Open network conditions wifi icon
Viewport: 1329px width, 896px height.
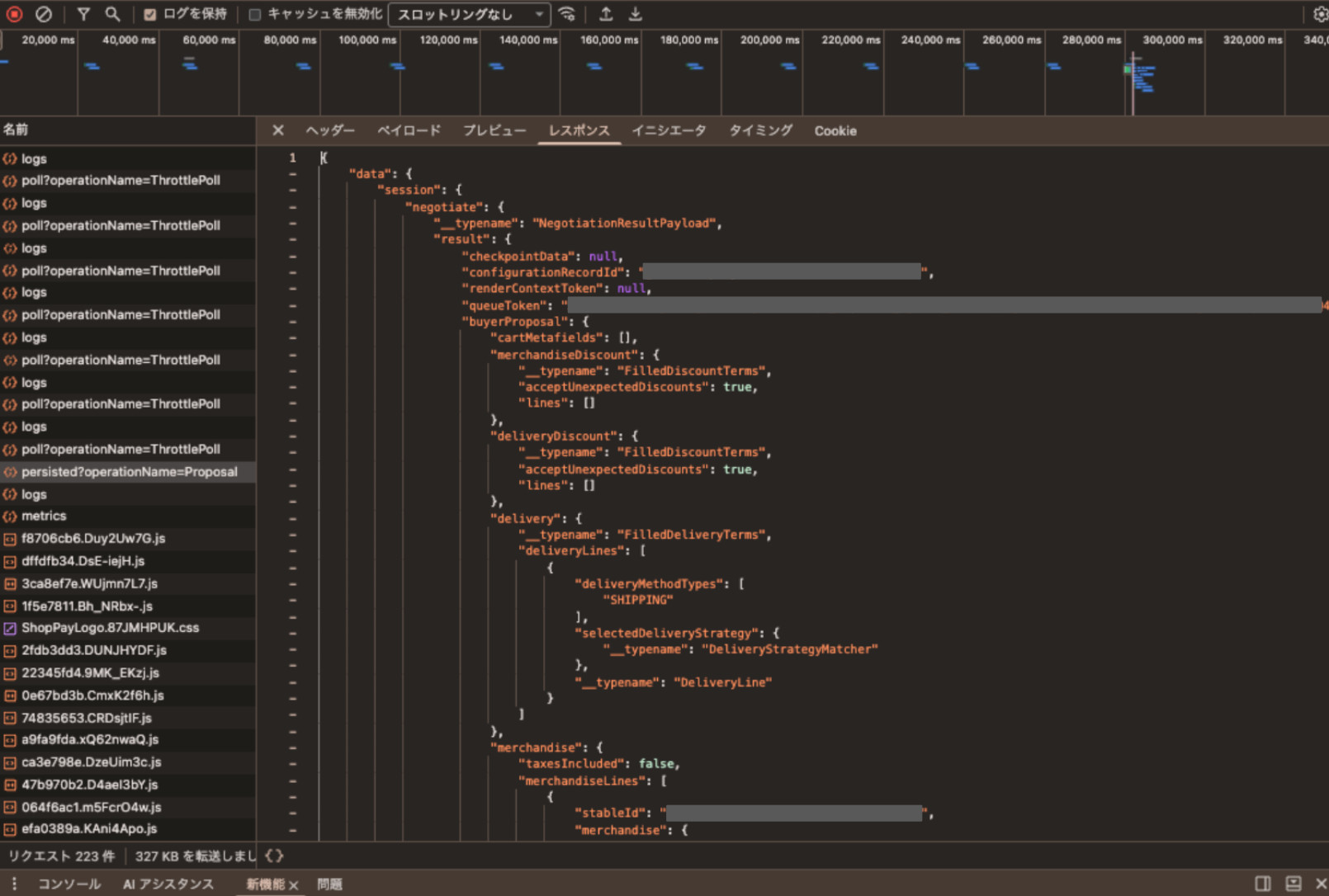point(566,14)
